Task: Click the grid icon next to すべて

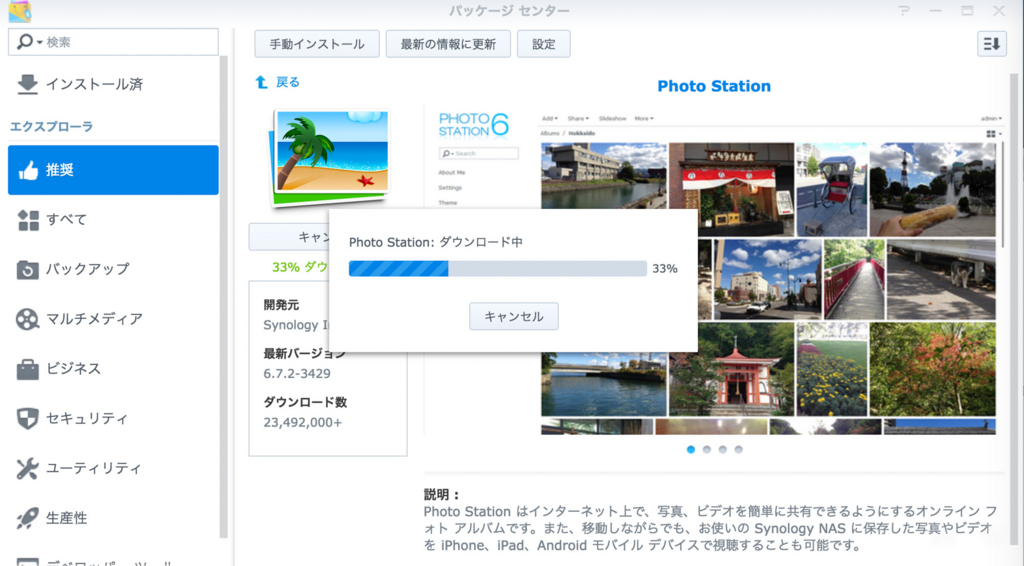Action: click(28, 220)
